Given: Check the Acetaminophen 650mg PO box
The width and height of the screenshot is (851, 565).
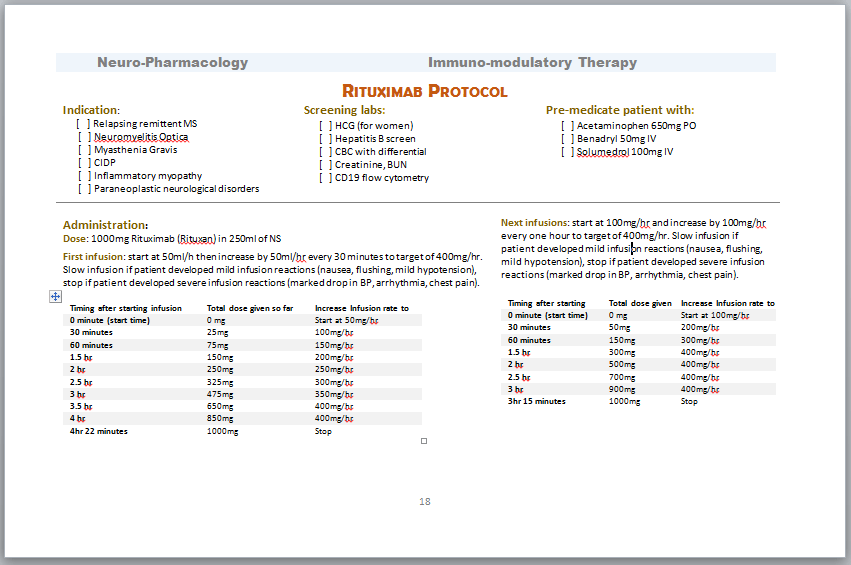Looking at the screenshot, I should pyautogui.click(x=567, y=126).
